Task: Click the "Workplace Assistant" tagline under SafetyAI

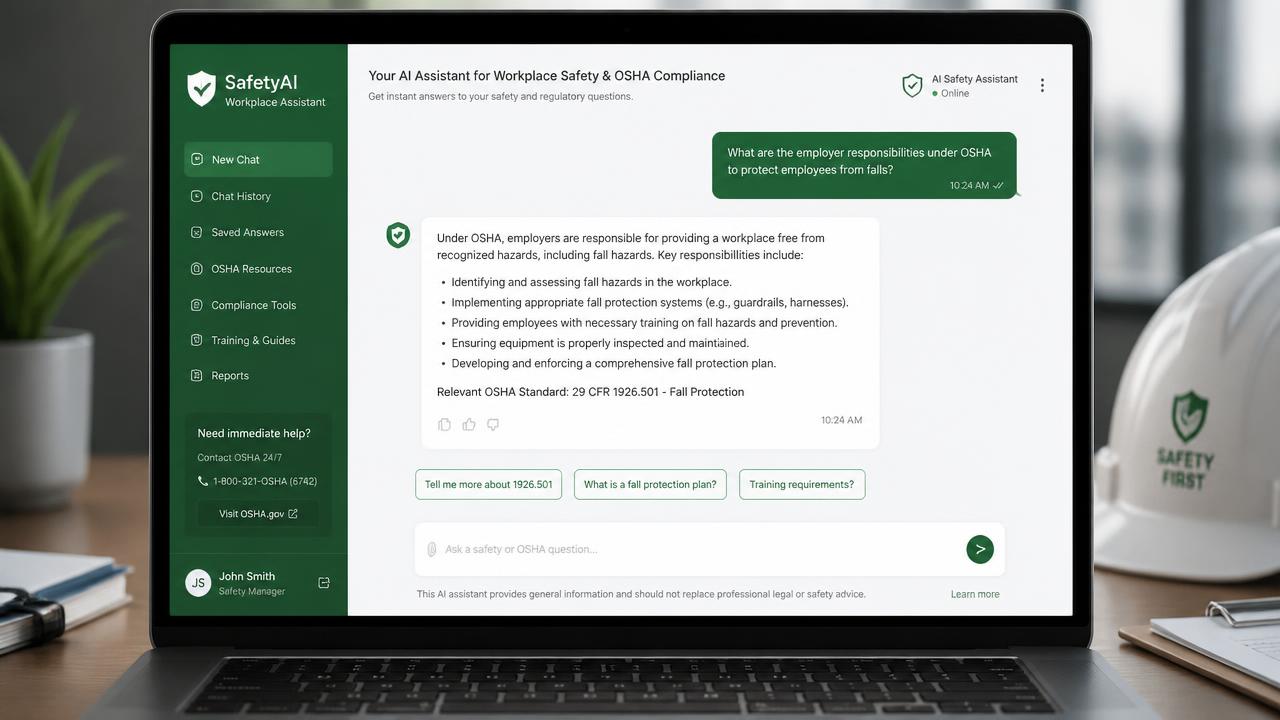Action: tap(275, 102)
